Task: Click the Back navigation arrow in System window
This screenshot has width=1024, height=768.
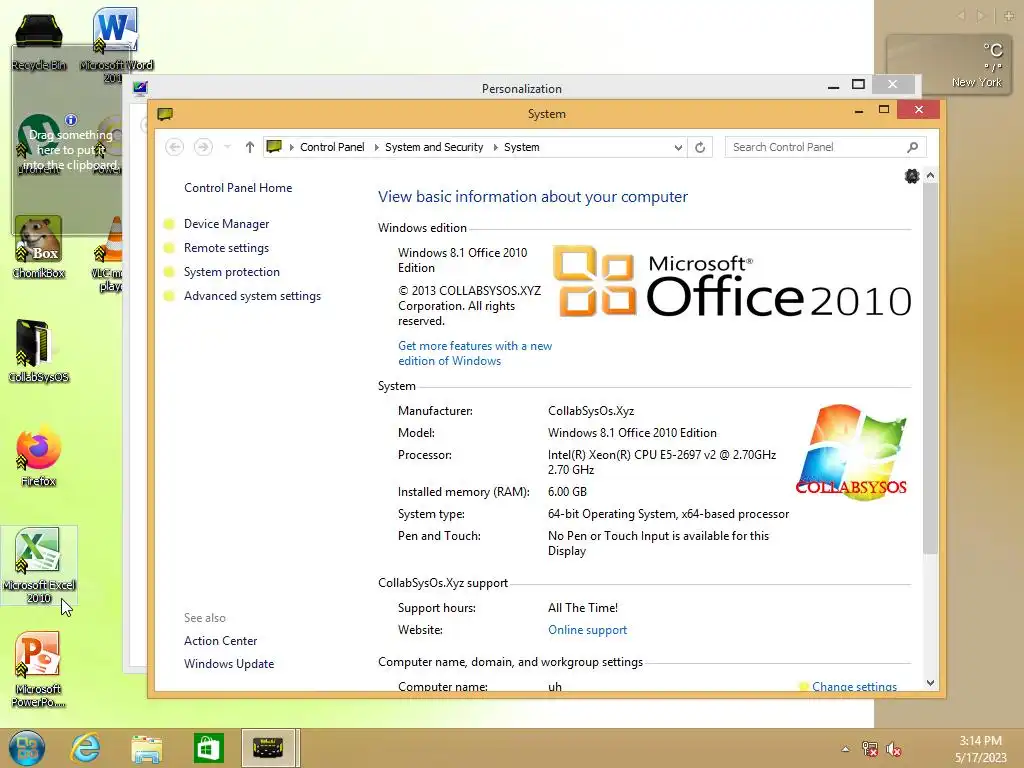Action: [174, 147]
